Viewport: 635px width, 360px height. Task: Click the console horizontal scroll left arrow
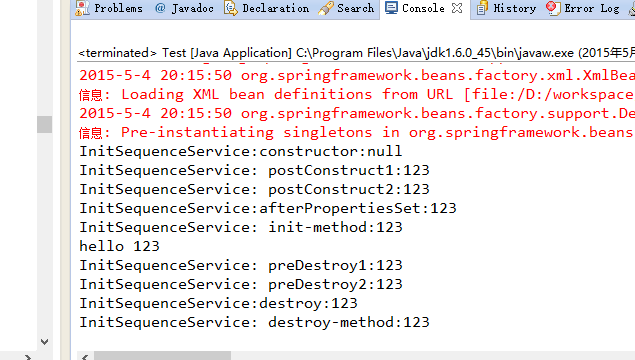pos(85,357)
